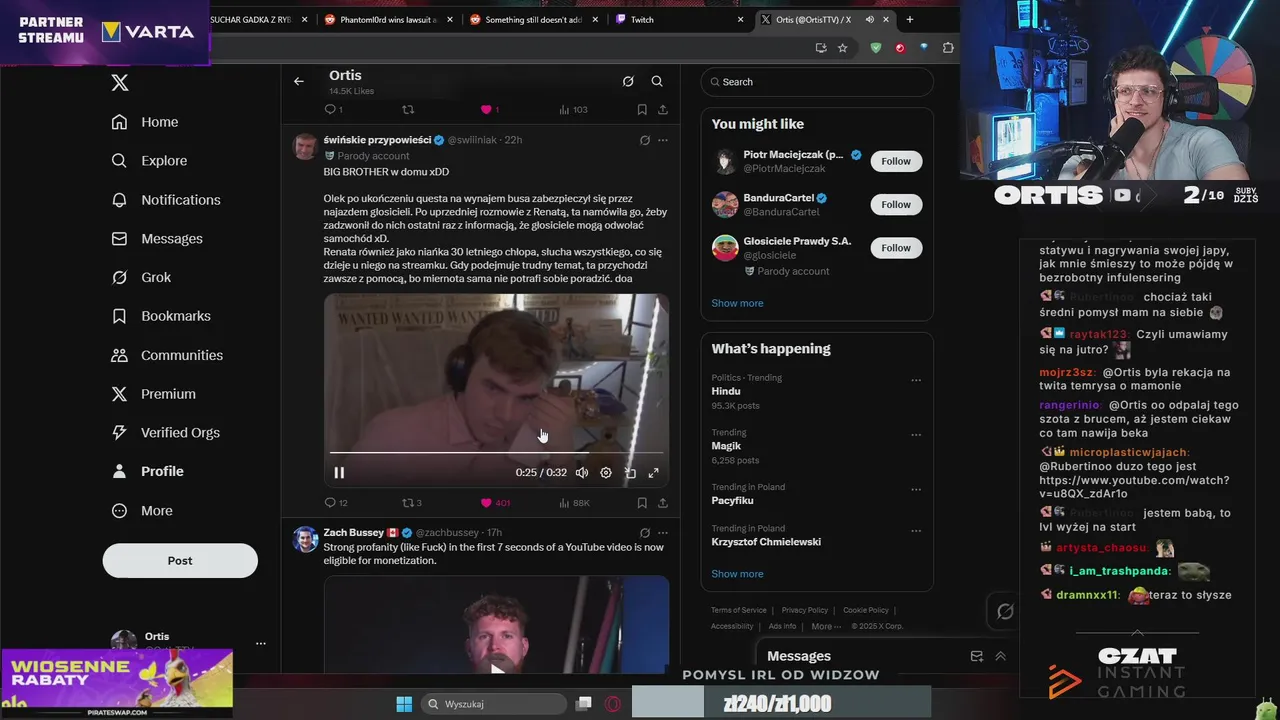The height and width of the screenshot is (720, 1280).
Task: Open Verified Orgs in sidebar
Action: click(165, 433)
